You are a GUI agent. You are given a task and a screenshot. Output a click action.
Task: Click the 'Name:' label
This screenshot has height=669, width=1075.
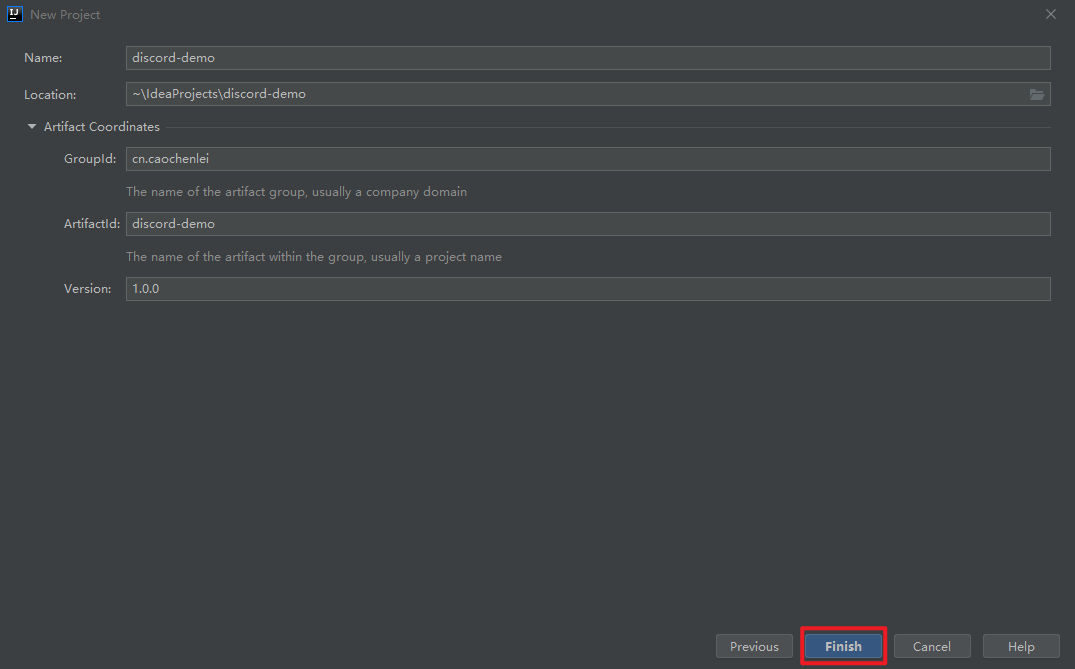pyautogui.click(x=43, y=58)
